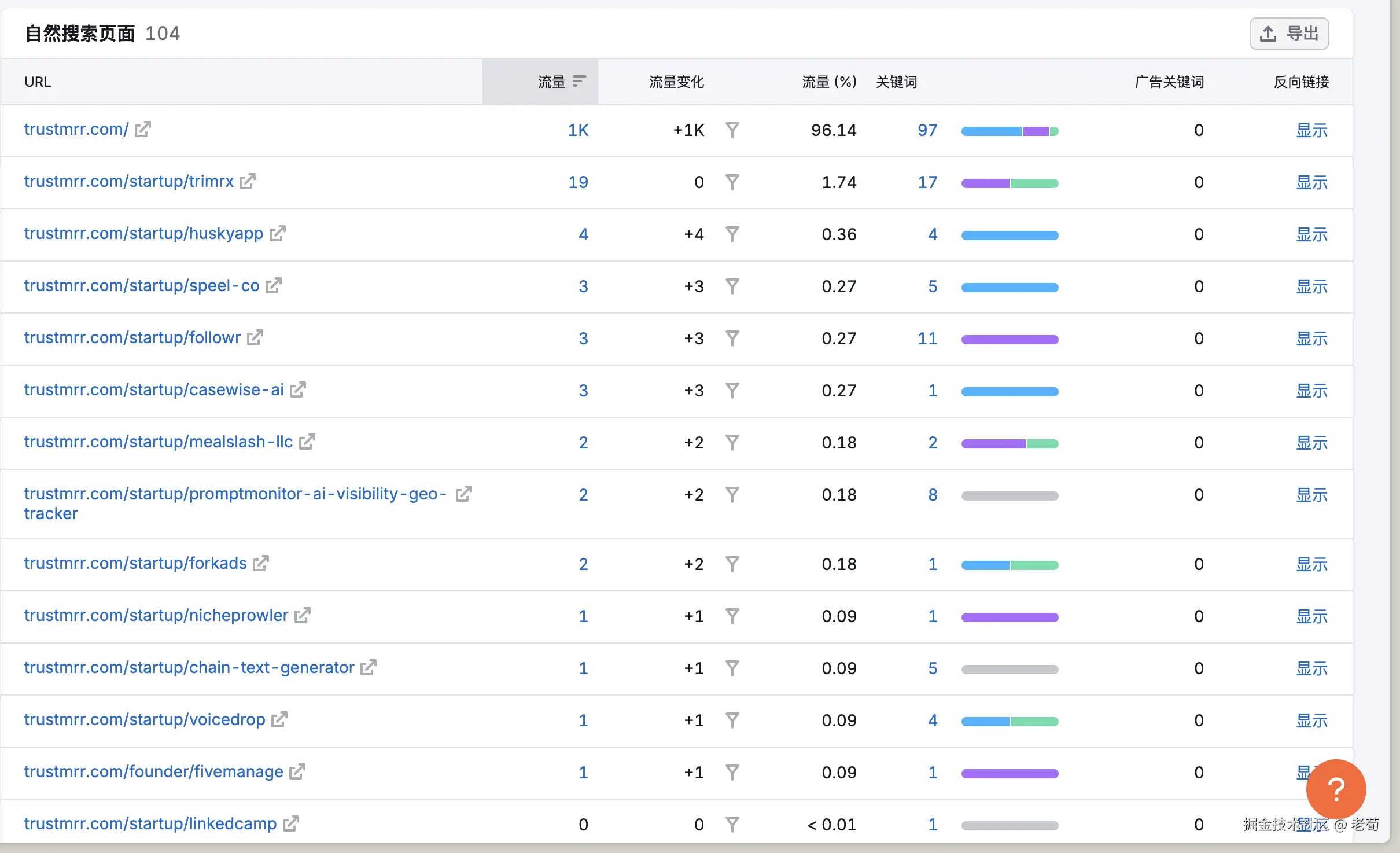
Task: Click external link icon next to voicedrop
Action: click(x=279, y=719)
